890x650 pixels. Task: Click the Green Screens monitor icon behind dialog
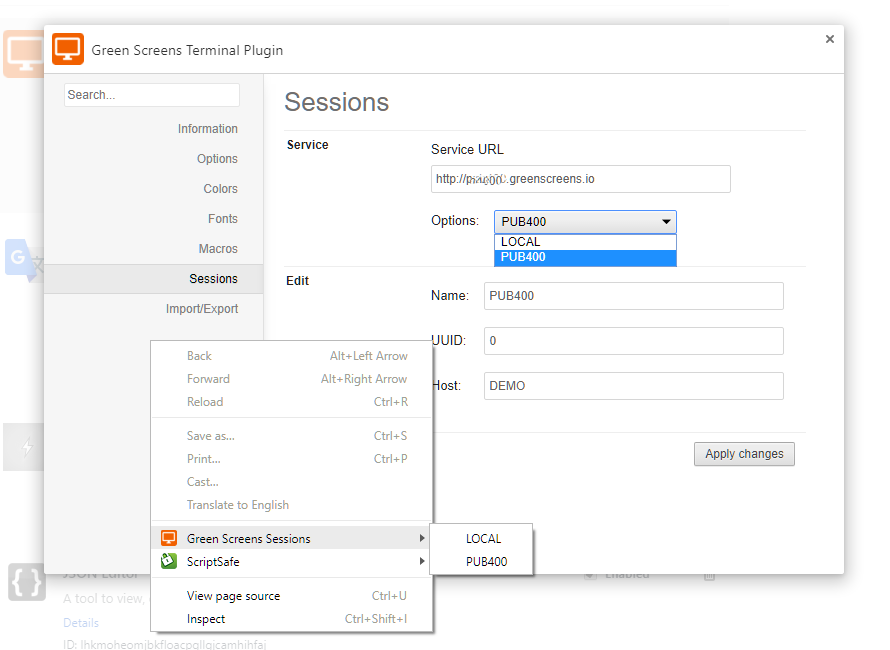click(23, 54)
